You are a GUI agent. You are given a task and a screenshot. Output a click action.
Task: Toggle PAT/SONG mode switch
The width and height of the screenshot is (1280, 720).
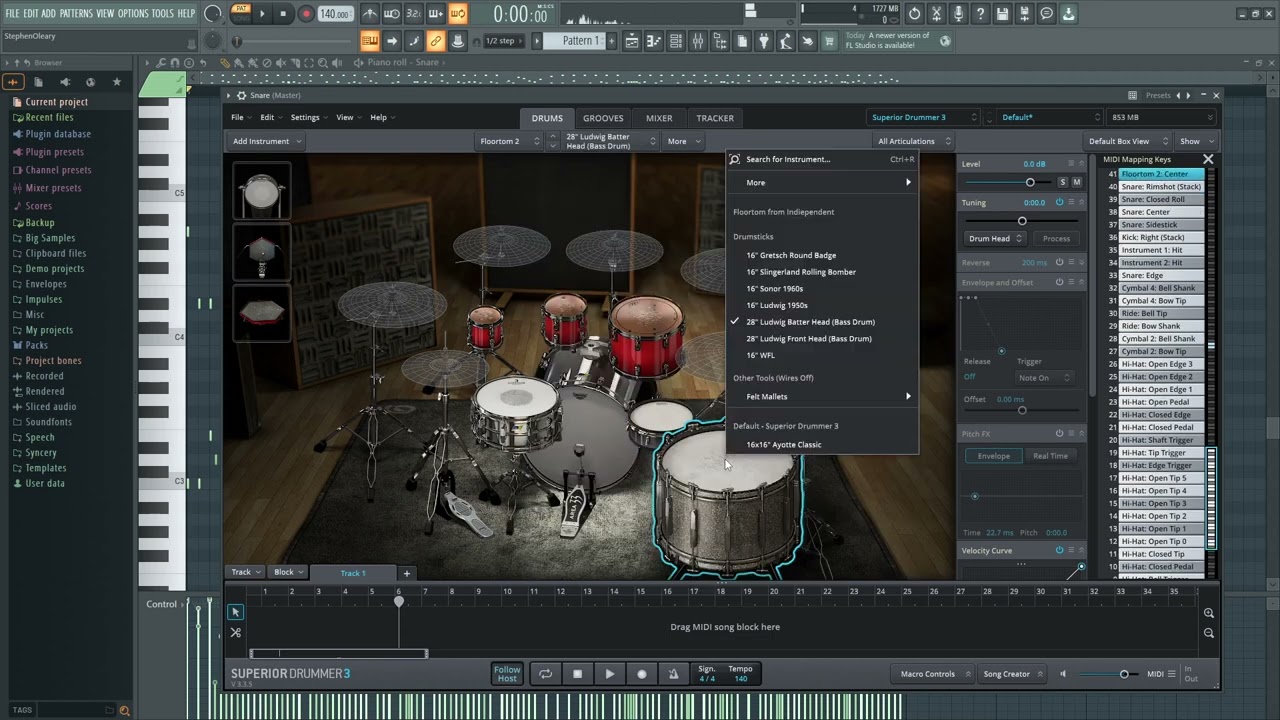click(241, 14)
